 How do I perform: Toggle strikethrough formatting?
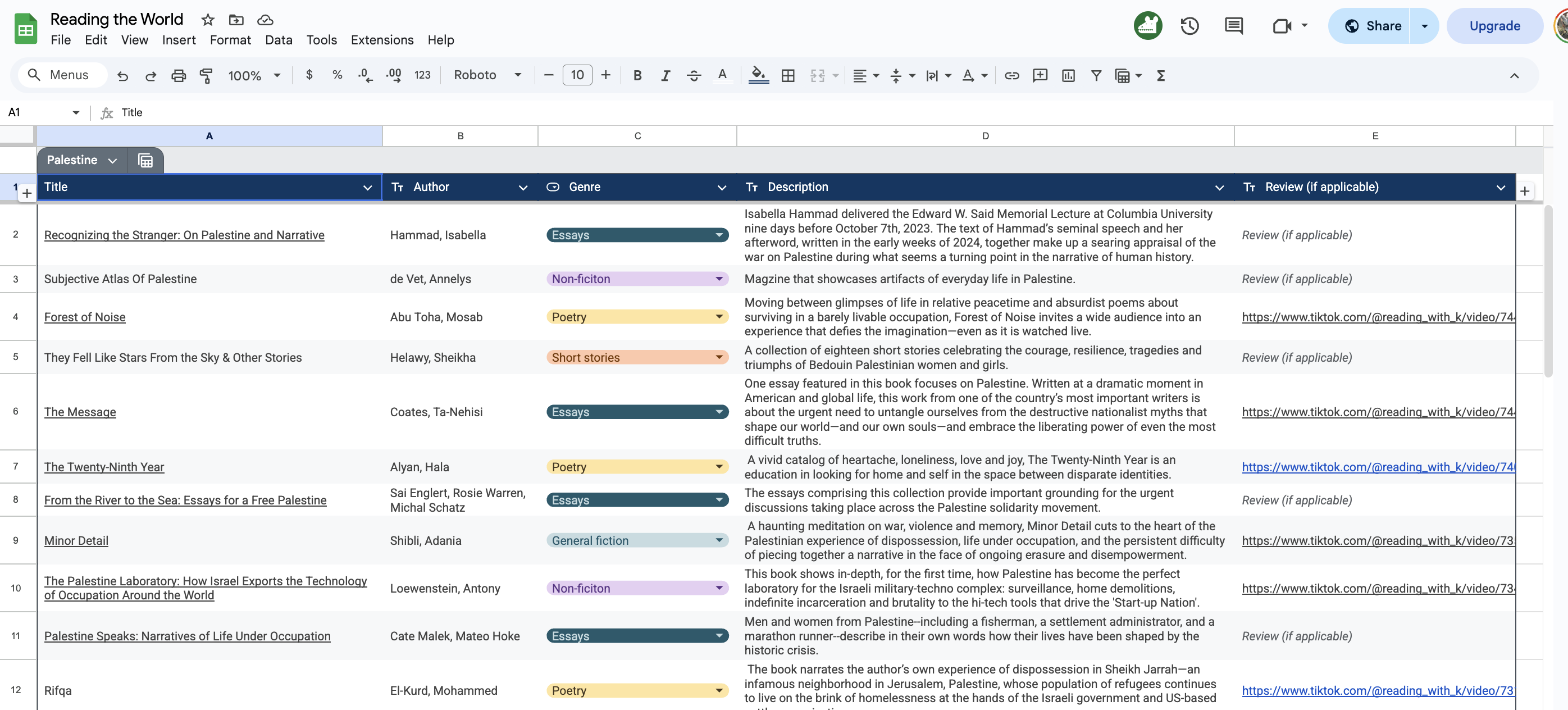(694, 75)
